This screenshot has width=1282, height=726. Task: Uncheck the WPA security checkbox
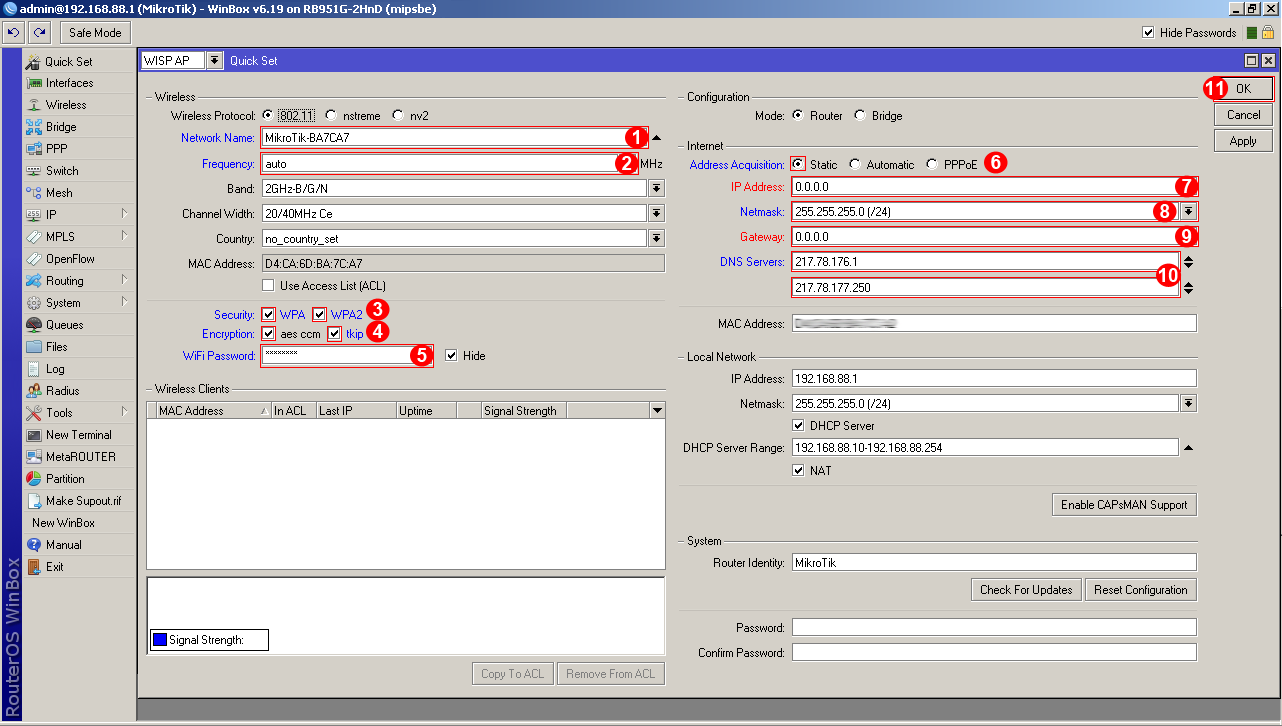click(268, 315)
